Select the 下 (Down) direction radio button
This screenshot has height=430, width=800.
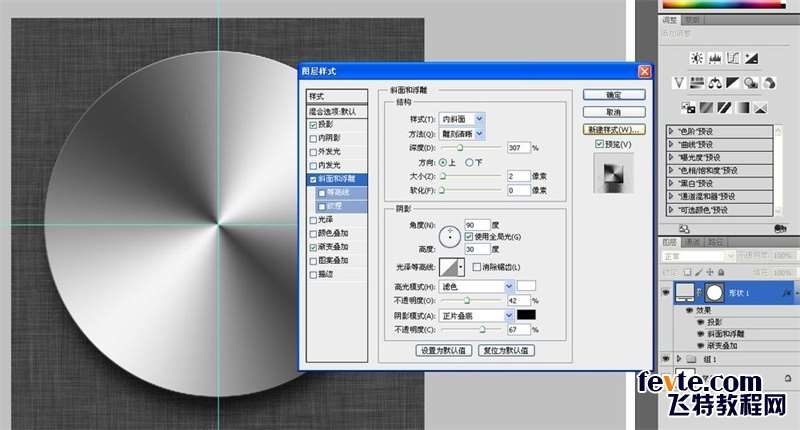tap(469, 163)
